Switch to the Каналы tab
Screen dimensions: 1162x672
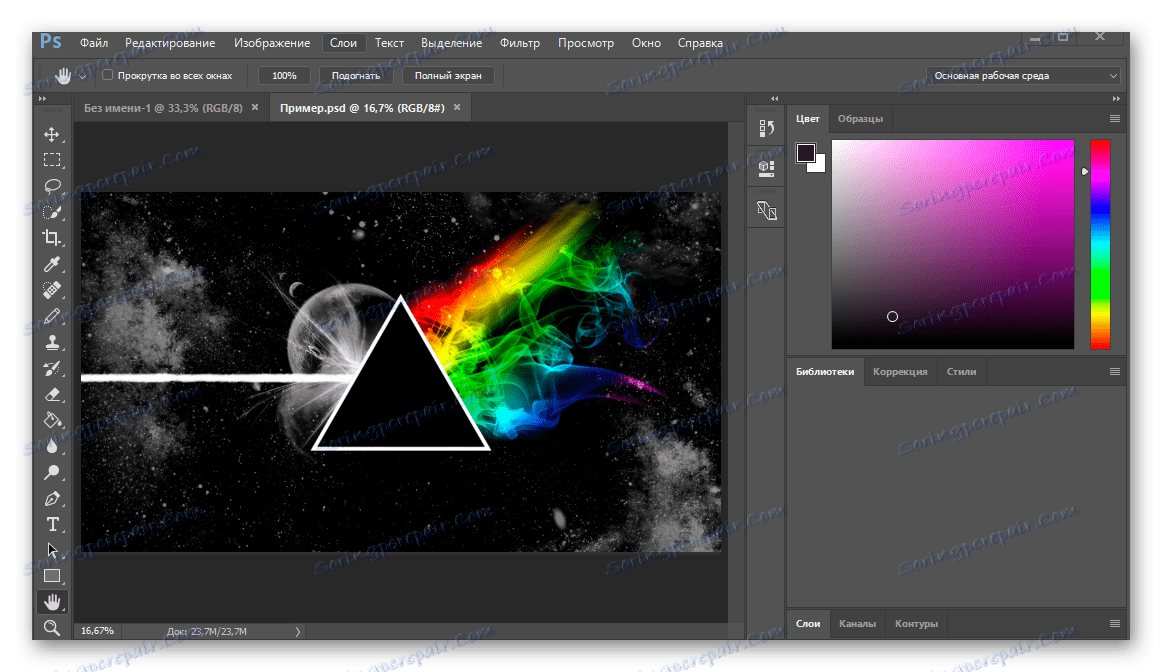tap(857, 623)
